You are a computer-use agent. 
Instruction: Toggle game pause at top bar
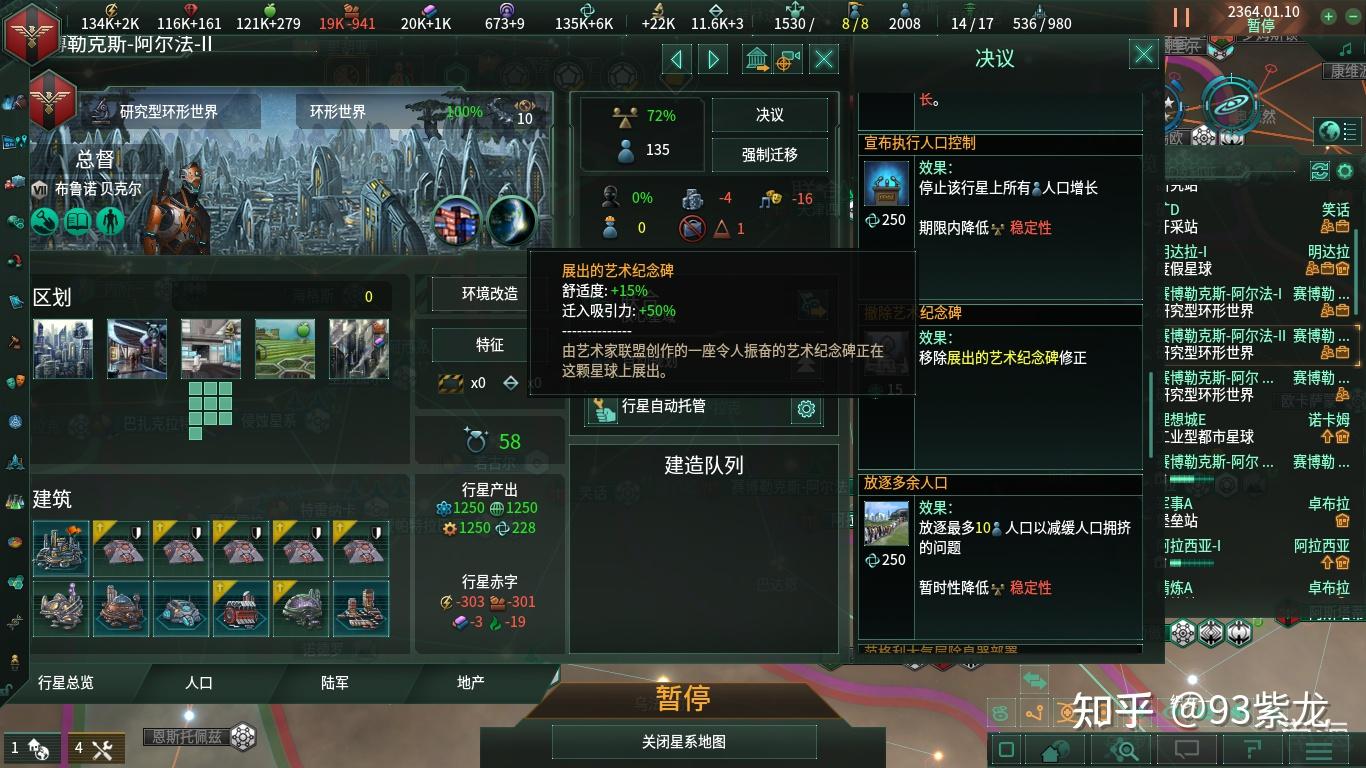(1181, 17)
